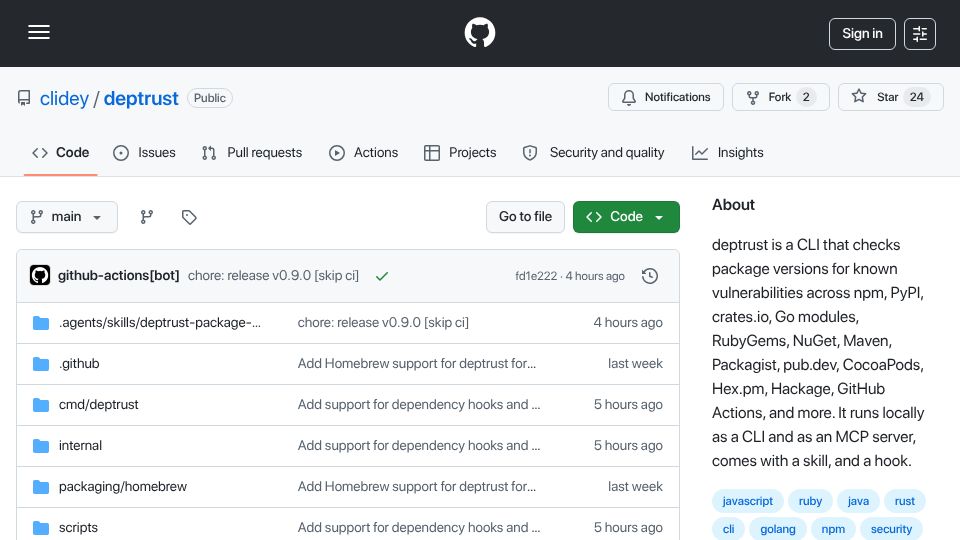Open the Issues tab
Image resolution: width=960 pixels, height=540 pixels.
144,152
